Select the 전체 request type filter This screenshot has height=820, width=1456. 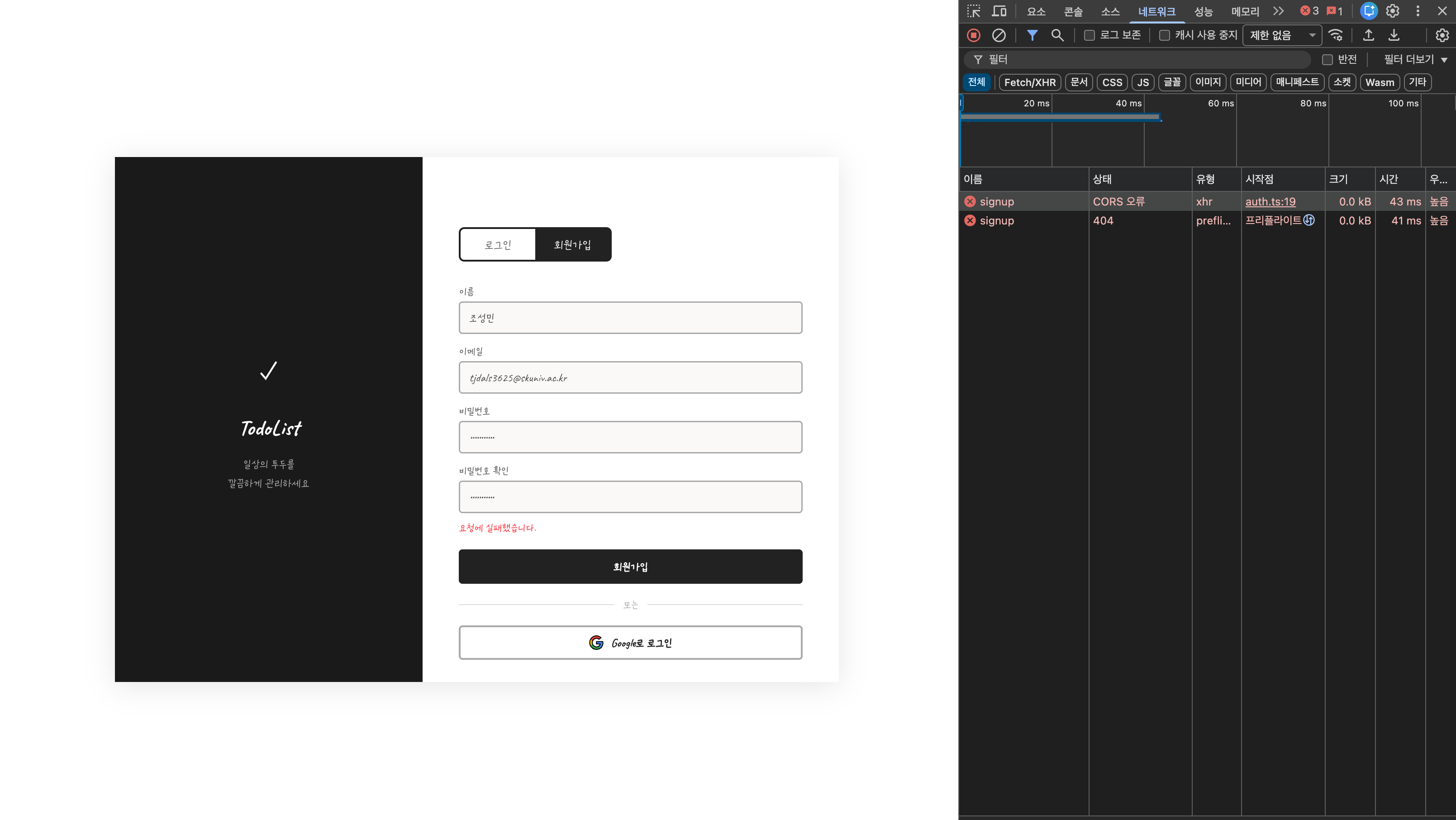click(x=976, y=82)
